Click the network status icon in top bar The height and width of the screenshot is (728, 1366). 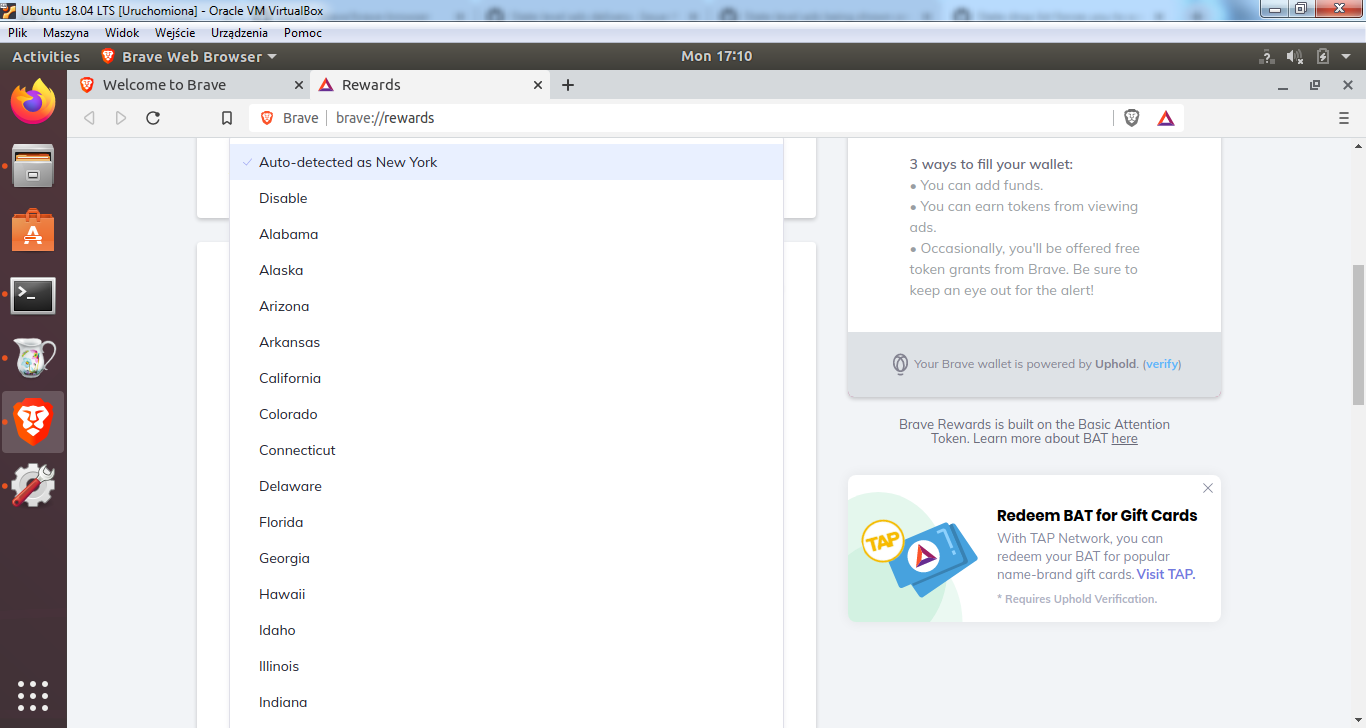click(x=1267, y=57)
